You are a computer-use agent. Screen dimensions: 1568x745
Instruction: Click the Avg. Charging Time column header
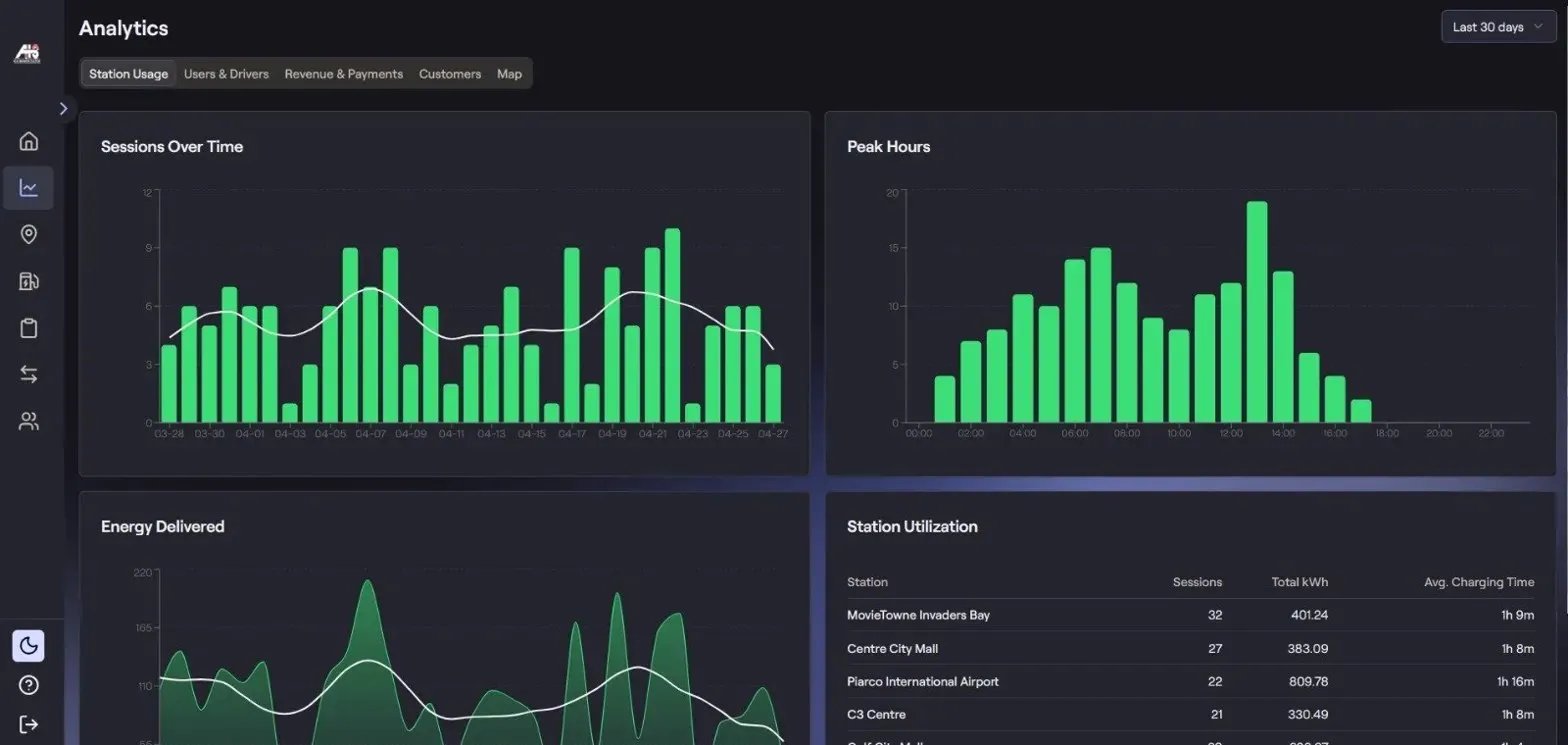coord(1479,582)
